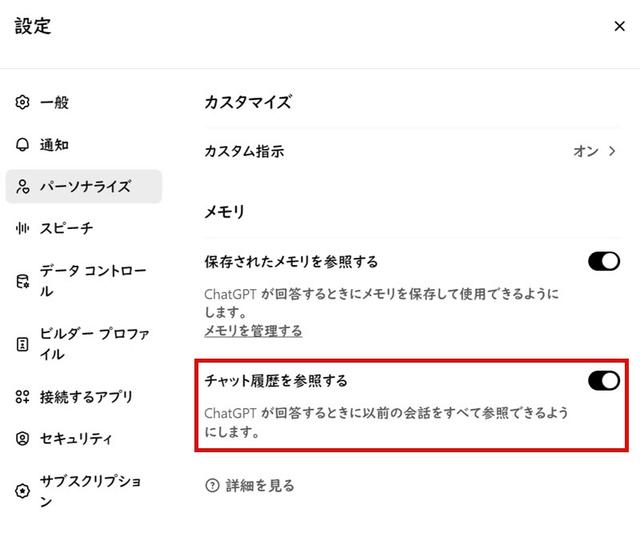640x538 pixels.
Task: Click the question mark help icon
Action: pyautogui.click(x=211, y=486)
